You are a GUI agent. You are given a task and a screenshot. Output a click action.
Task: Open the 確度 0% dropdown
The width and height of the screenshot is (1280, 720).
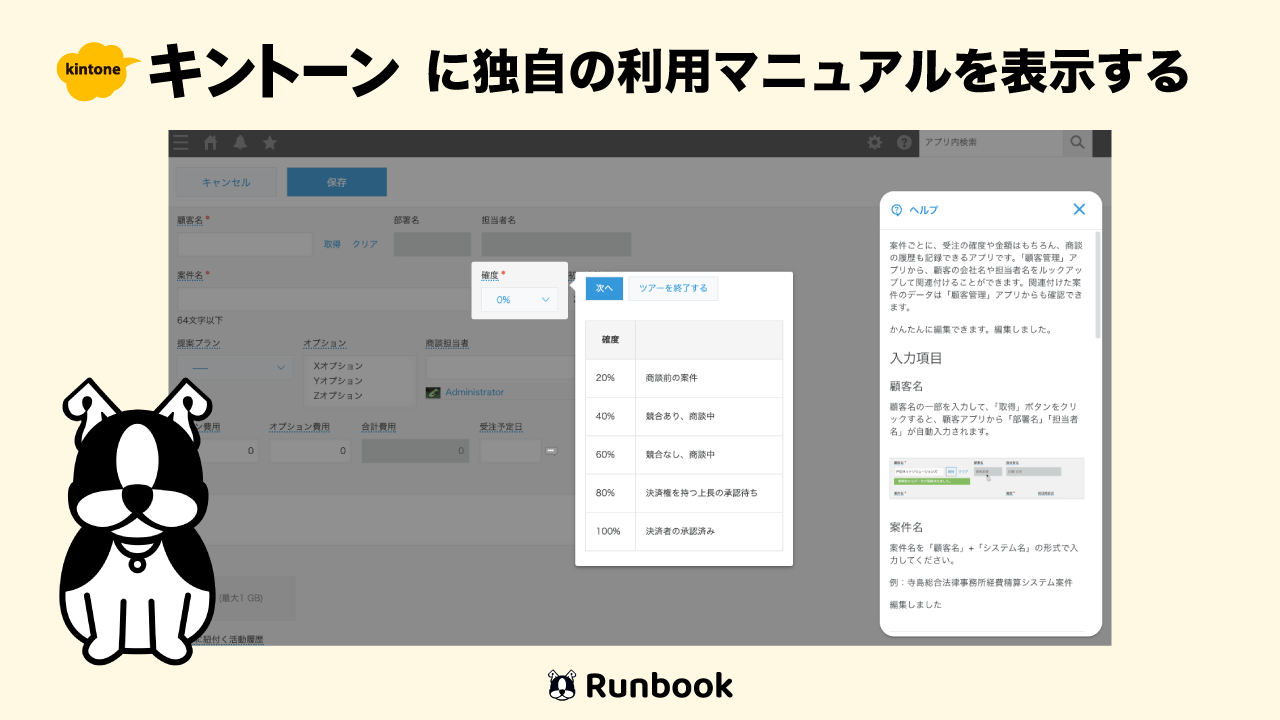[x=518, y=298]
